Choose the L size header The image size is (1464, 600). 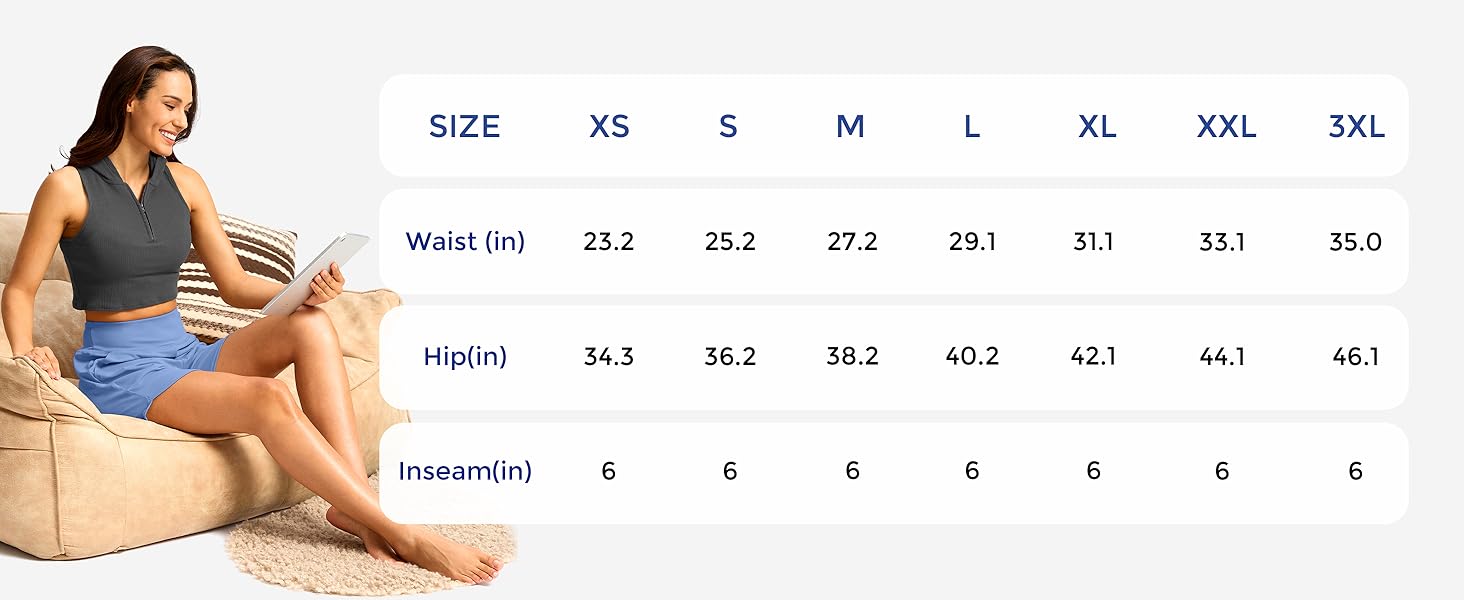point(972,127)
